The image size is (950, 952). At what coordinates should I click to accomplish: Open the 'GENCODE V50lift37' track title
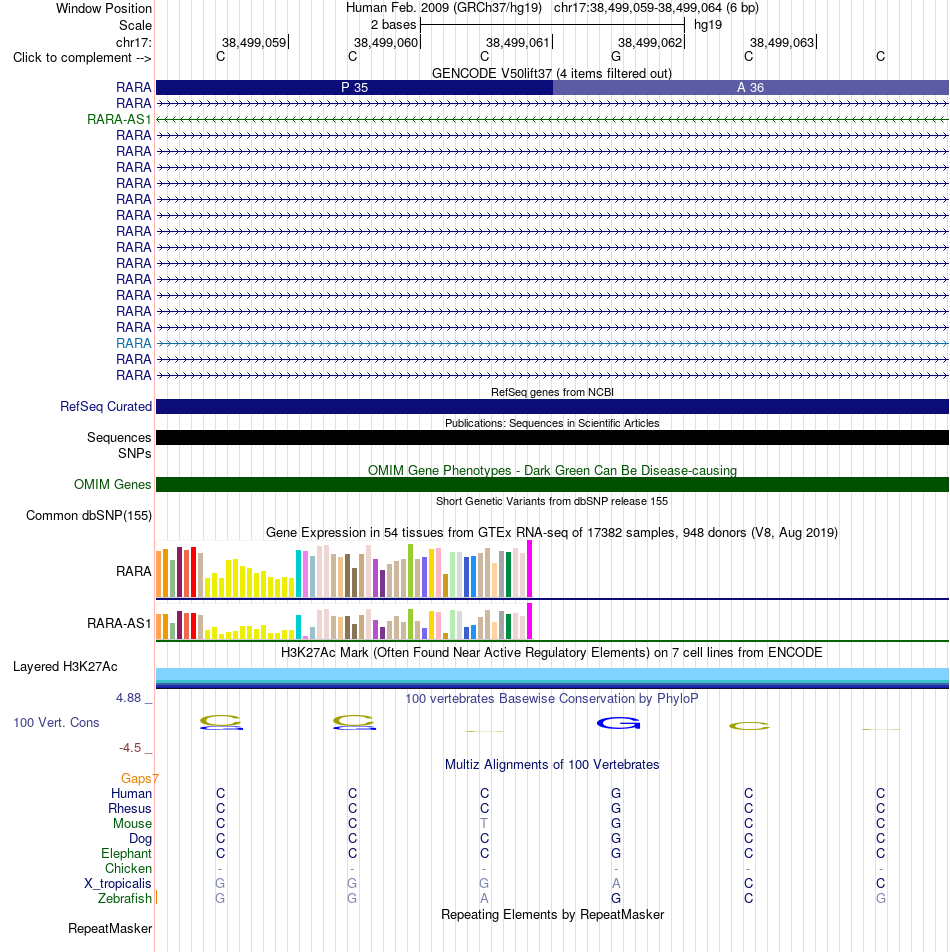pos(552,73)
